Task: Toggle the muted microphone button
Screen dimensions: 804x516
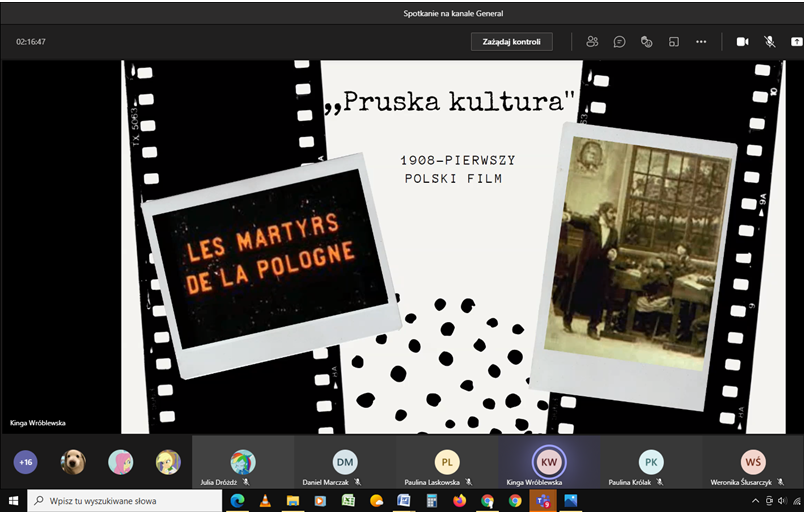Action: pos(769,42)
